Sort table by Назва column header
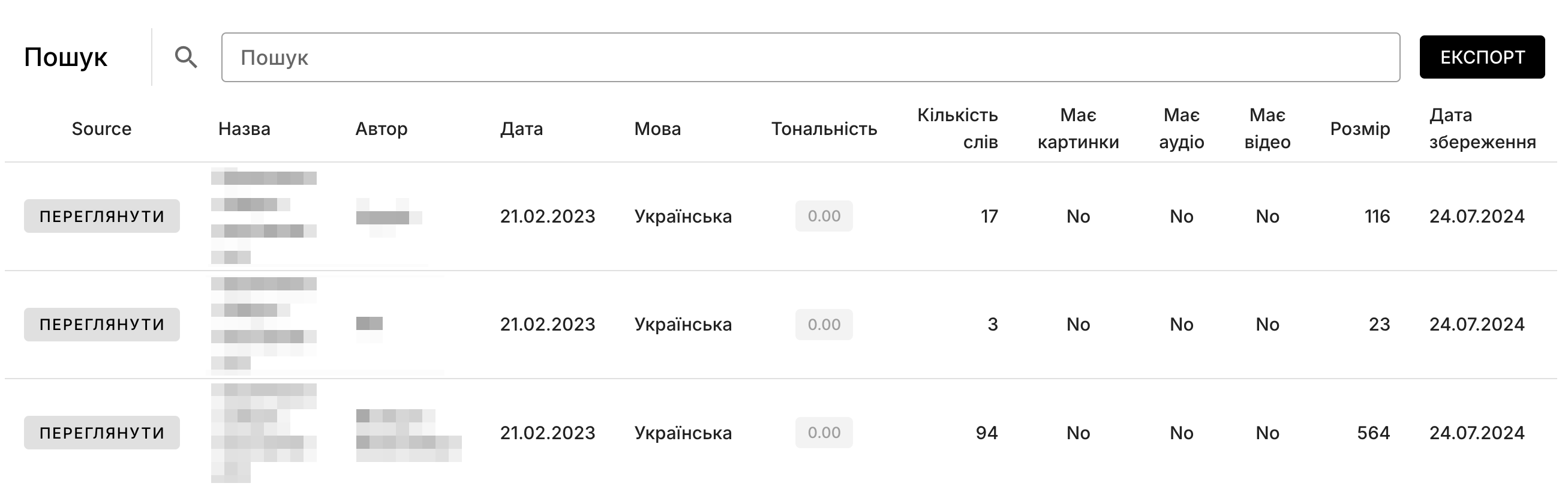The height and width of the screenshot is (486, 1568). 244,128
